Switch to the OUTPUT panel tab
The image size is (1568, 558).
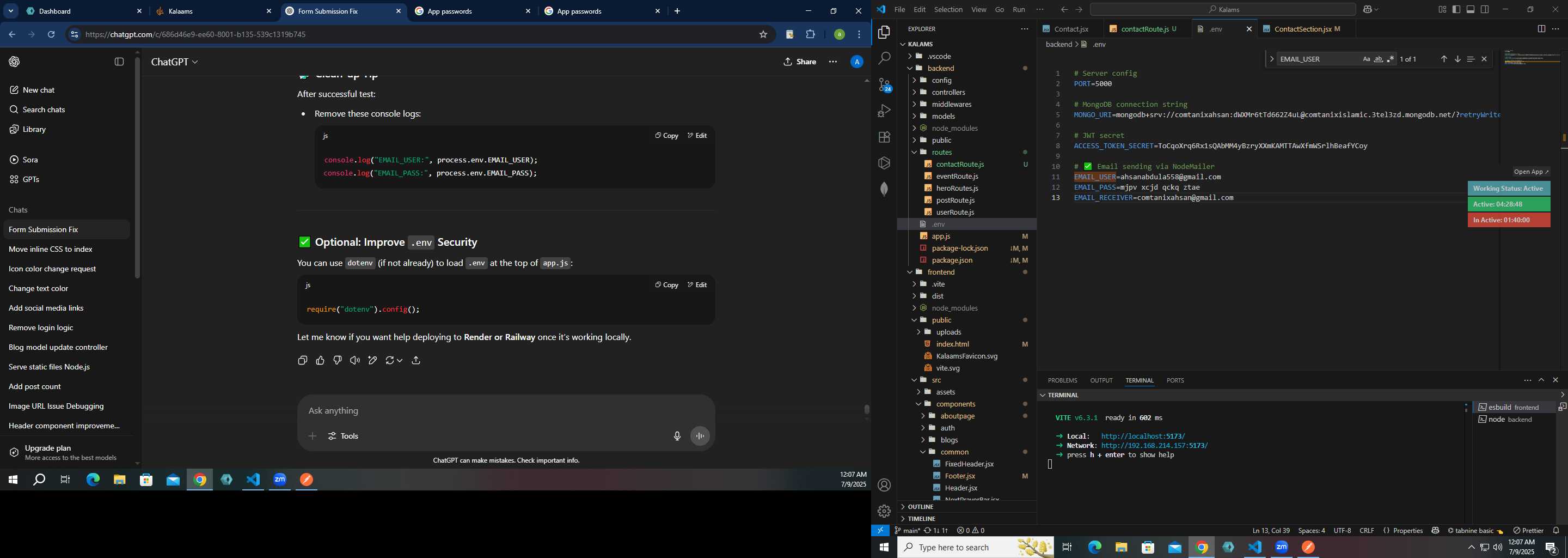[x=1101, y=380]
